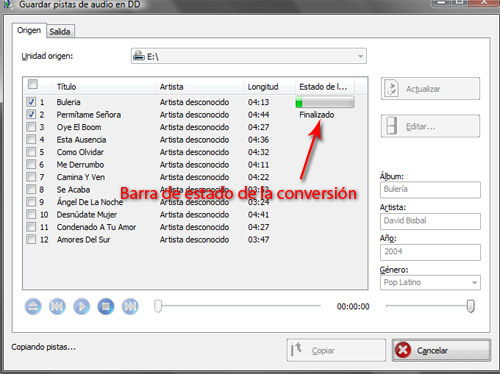
Task: Click the drive icon beside E:\
Action: [x=139, y=56]
